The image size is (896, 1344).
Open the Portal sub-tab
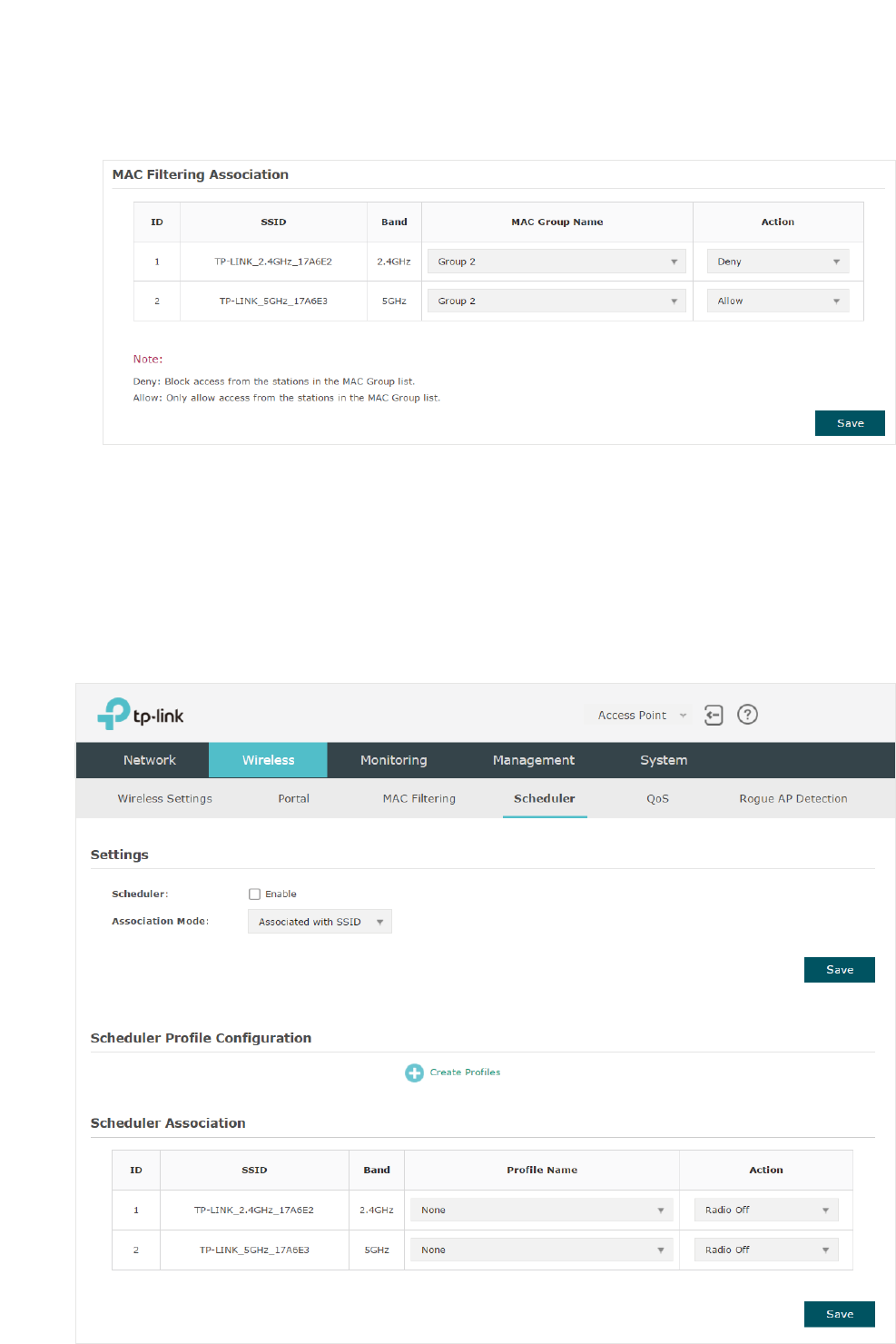(293, 798)
